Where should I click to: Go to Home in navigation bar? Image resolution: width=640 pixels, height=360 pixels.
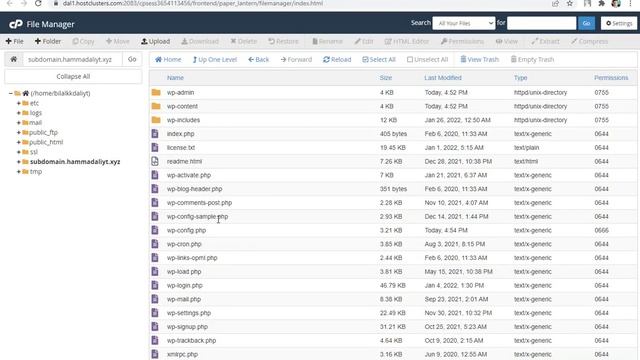pyautogui.click(x=168, y=60)
